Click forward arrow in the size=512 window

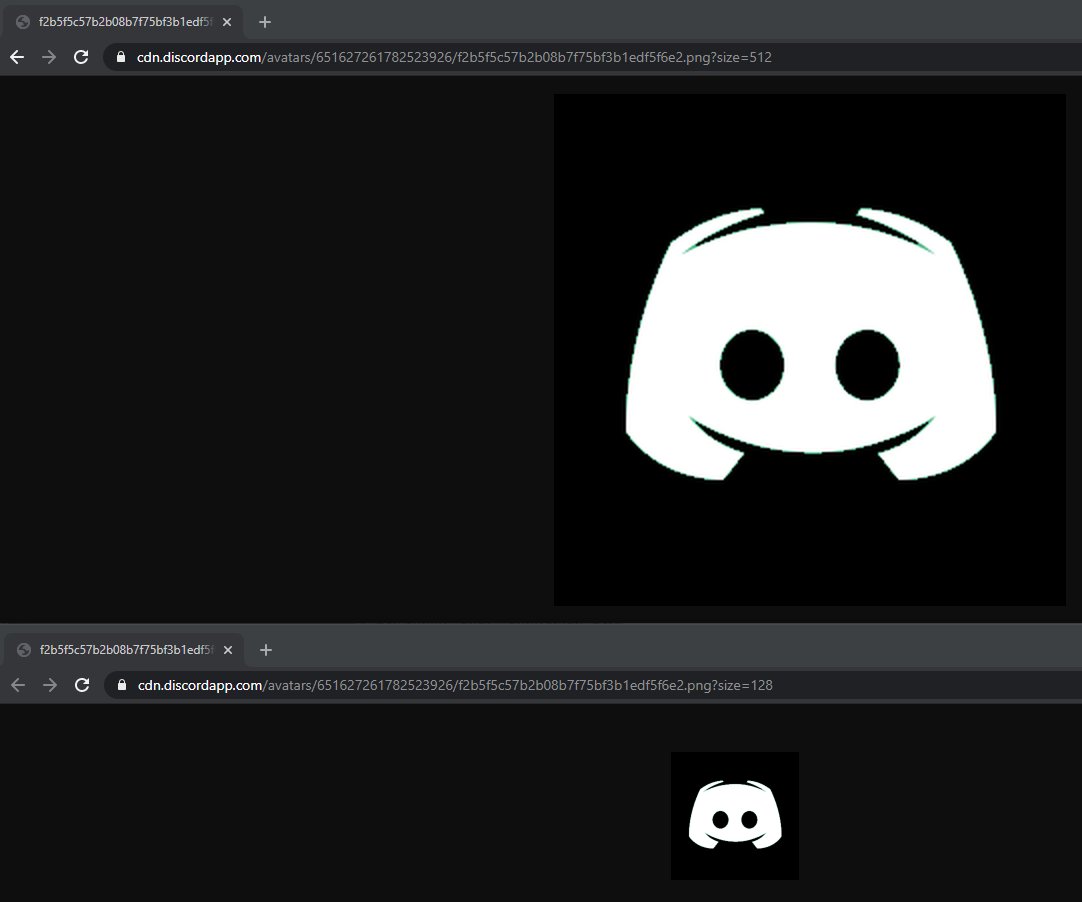pos(49,57)
